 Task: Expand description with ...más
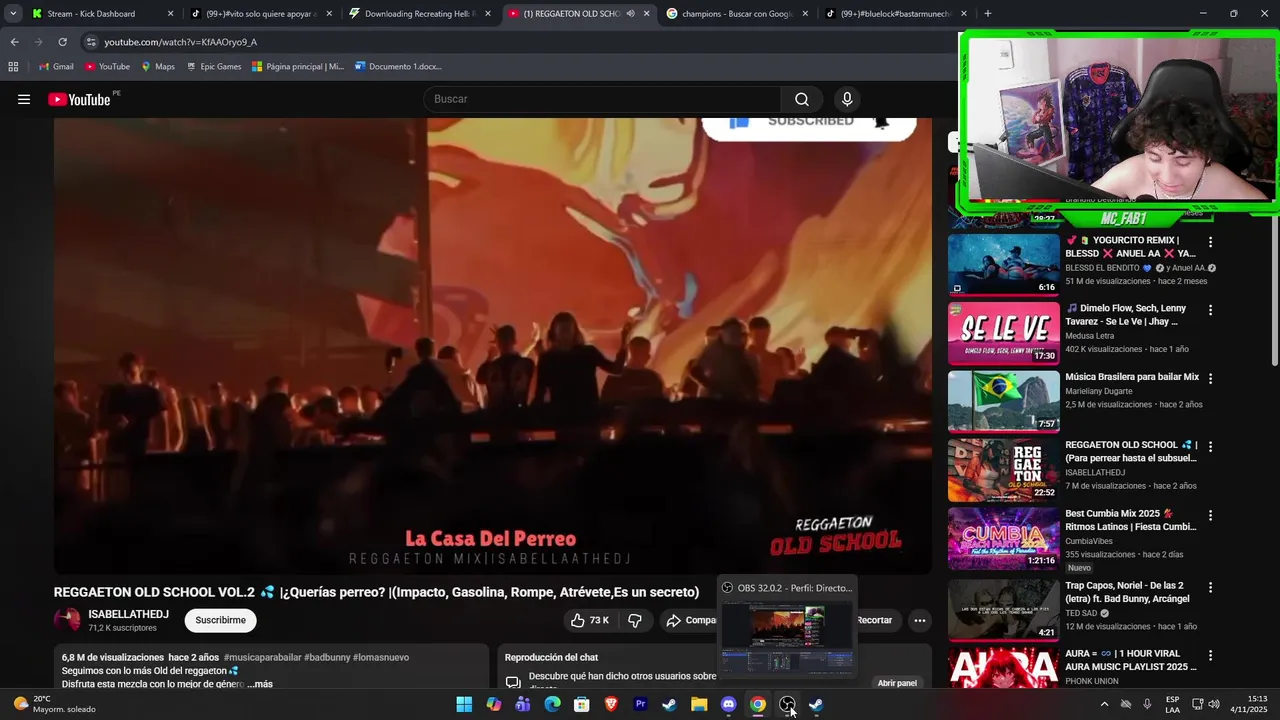(258, 684)
